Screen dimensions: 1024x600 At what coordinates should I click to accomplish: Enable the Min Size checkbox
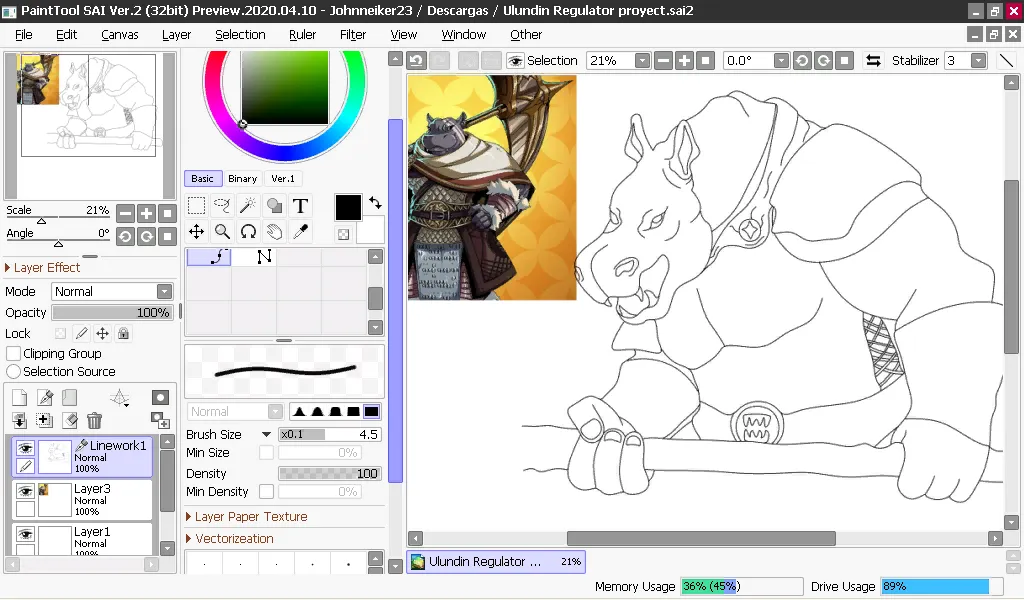pyautogui.click(x=266, y=452)
